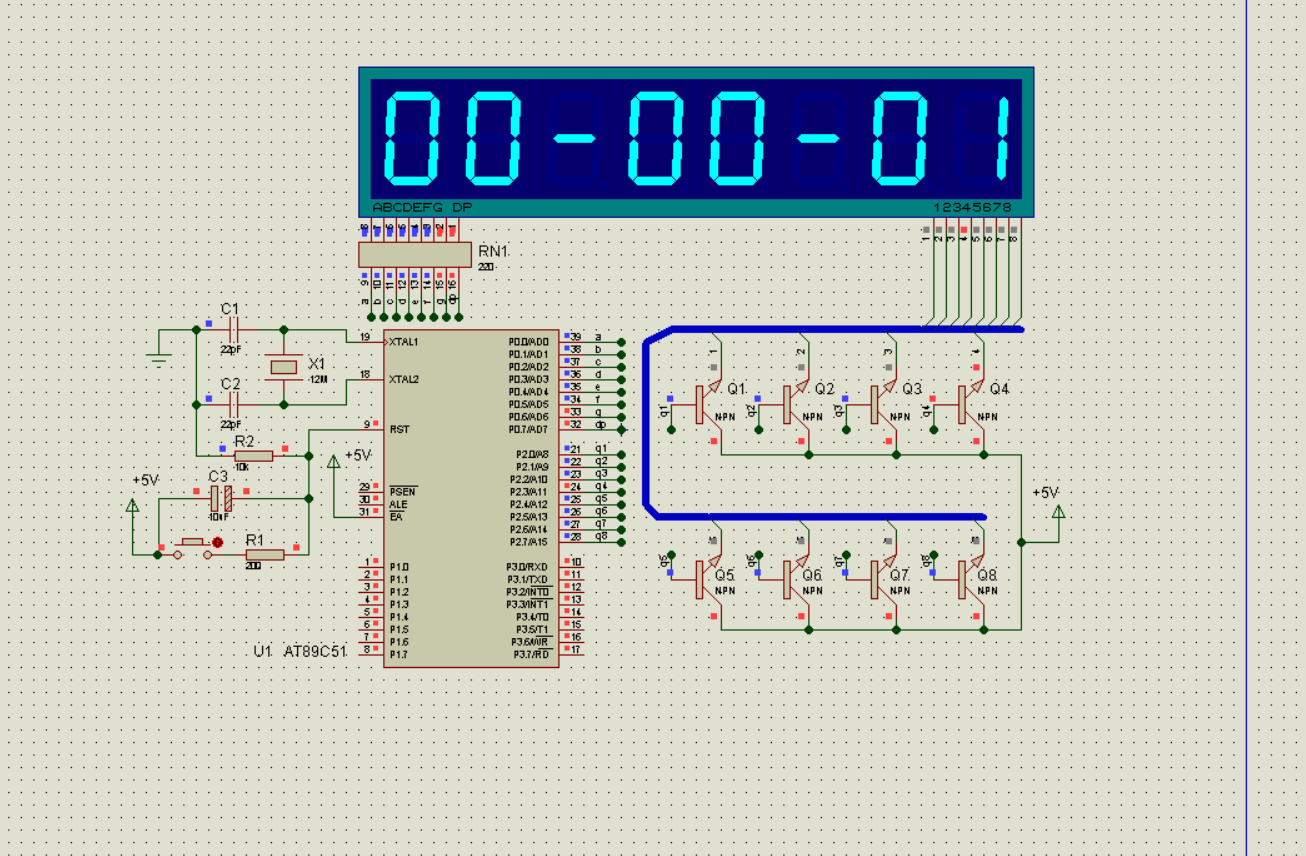1306x856 pixels.
Task: Click the +5V terminal right of the transistors
Action: (1058, 513)
